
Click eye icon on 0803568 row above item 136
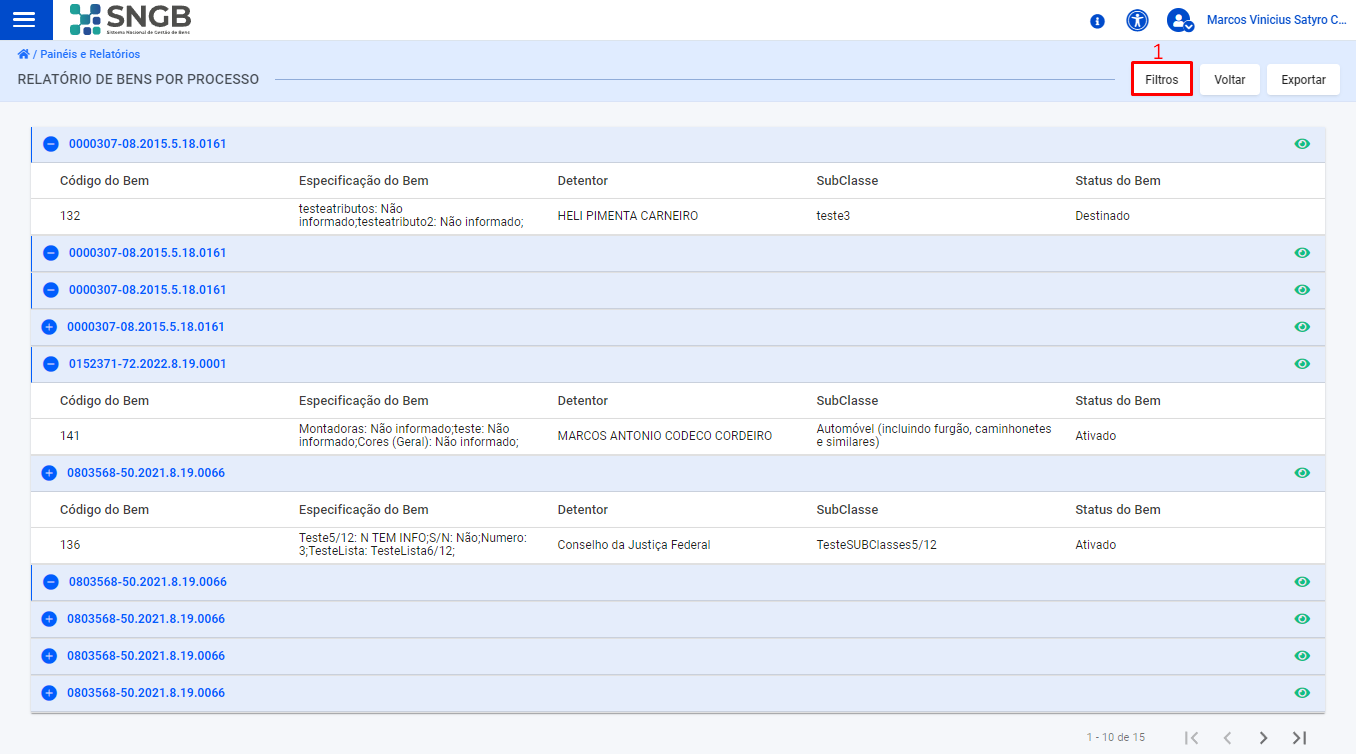pos(1302,473)
